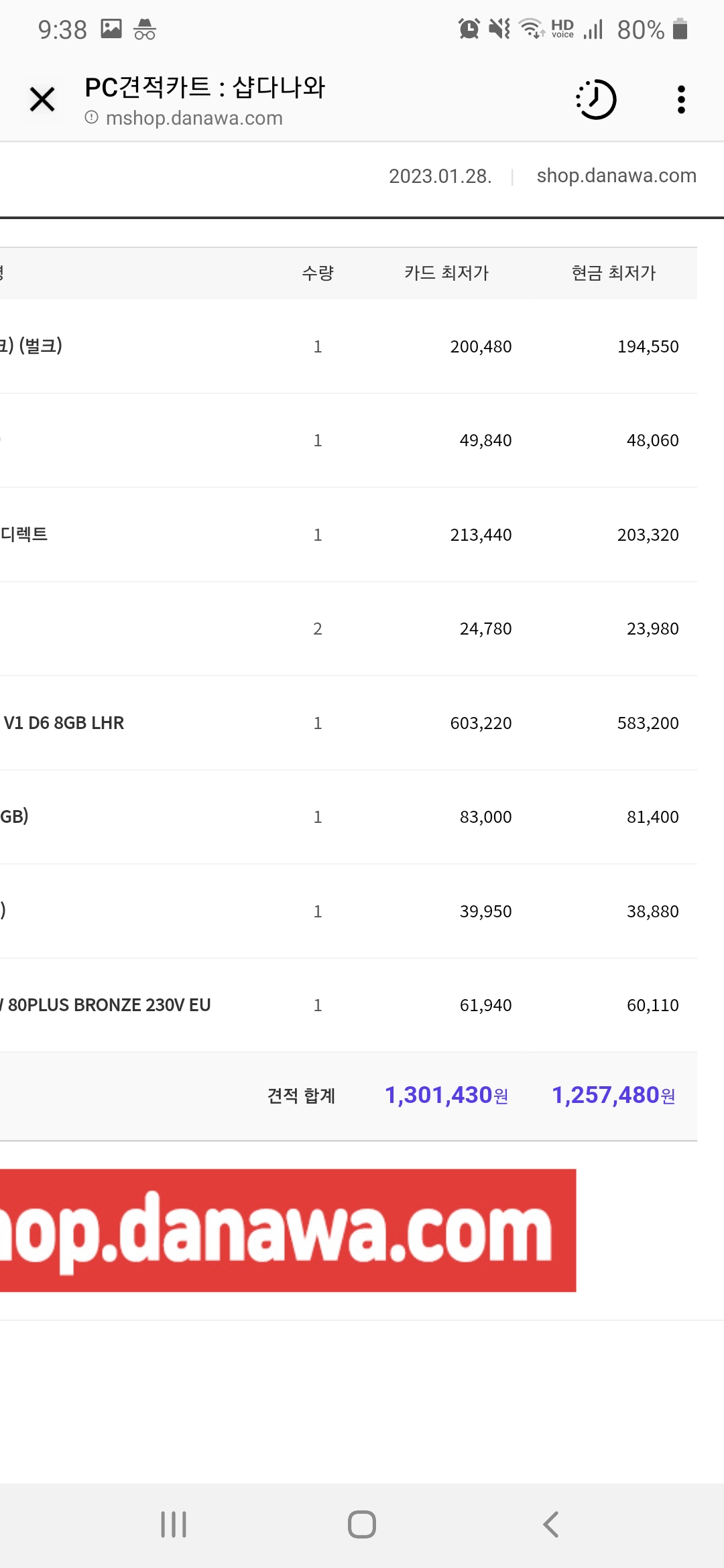Tap the cash total 1,257,480원

point(613,1095)
